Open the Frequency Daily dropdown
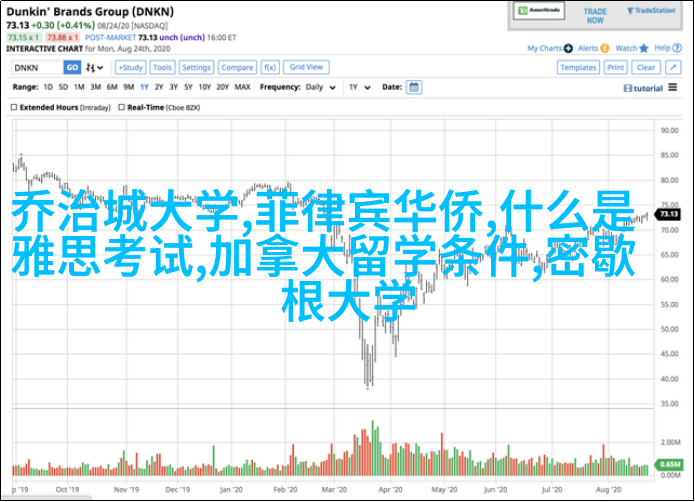This screenshot has width=695, height=502. coord(320,87)
